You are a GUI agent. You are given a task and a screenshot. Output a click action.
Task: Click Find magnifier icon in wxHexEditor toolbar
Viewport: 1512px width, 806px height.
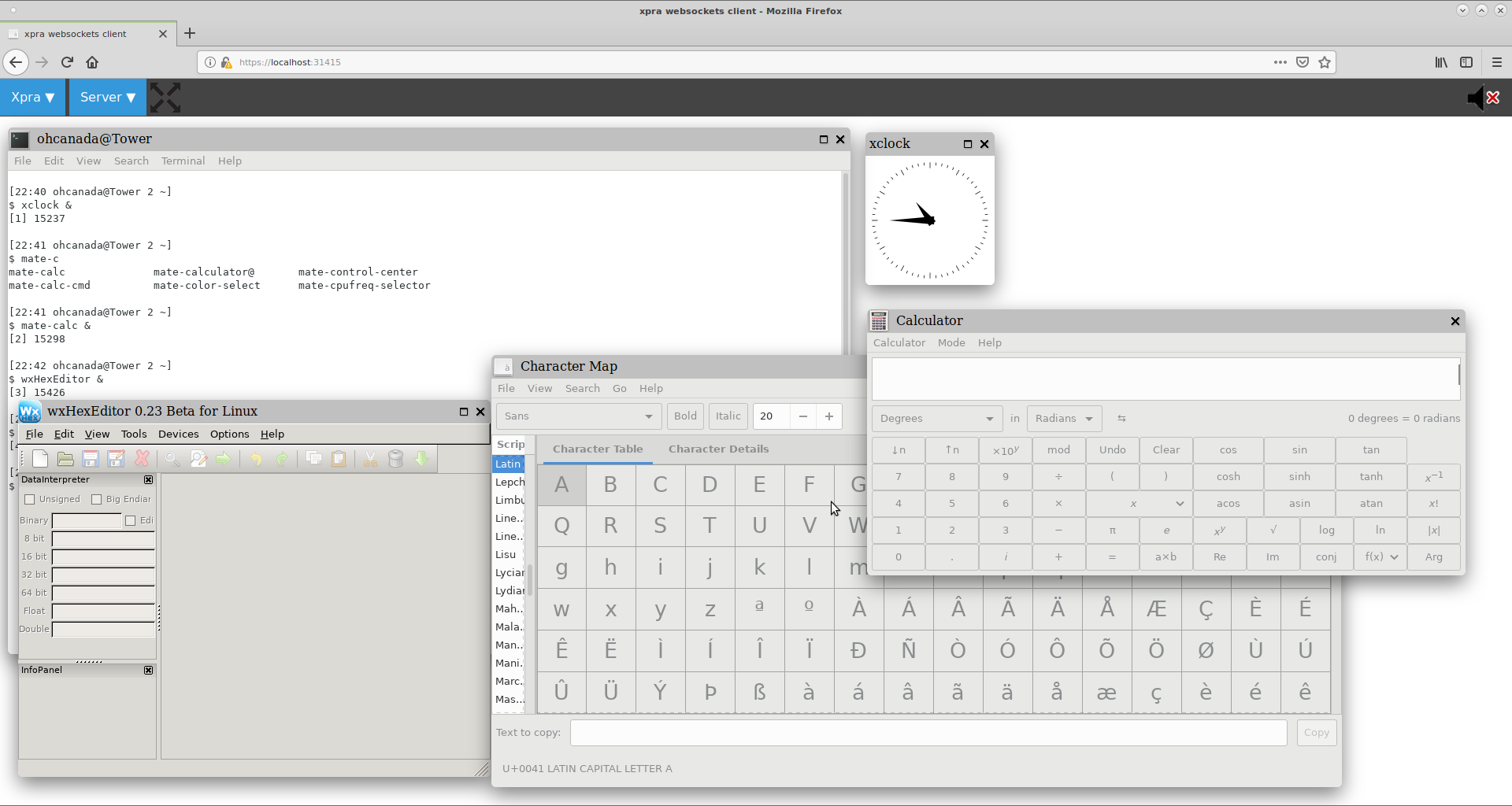click(x=172, y=459)
